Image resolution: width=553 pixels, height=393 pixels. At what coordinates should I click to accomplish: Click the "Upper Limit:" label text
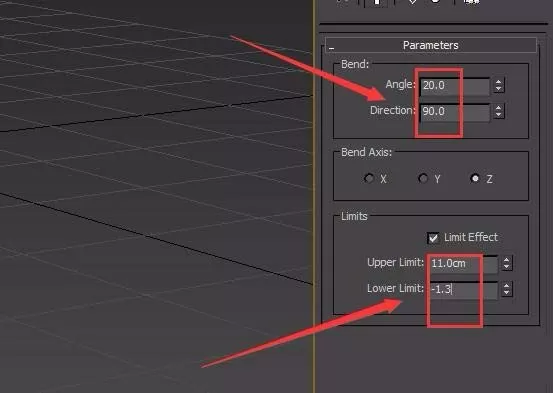(x=395, y=262)
